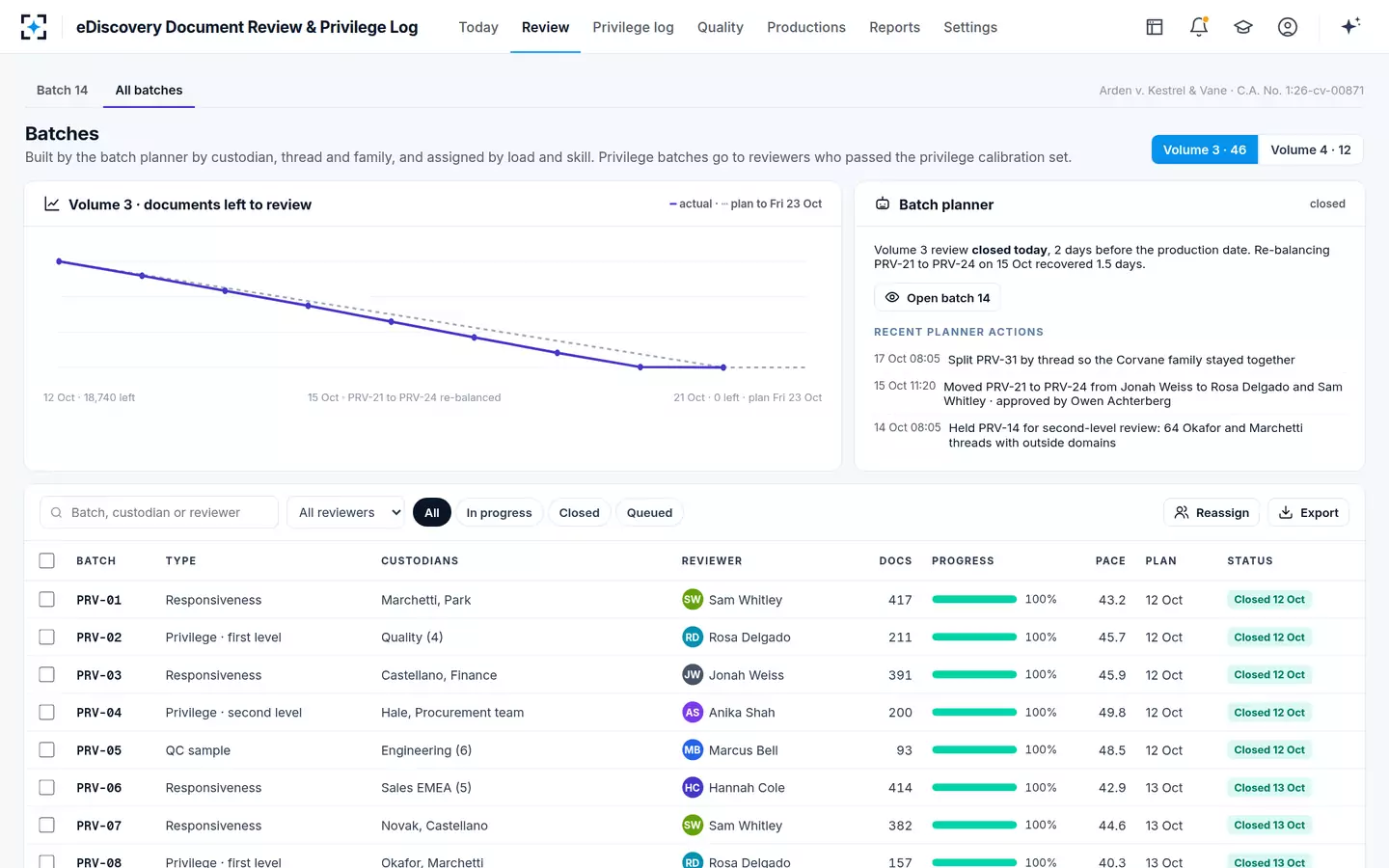This screenshot has height=868, width=1389.
Task: Check the box for batch PRV-04
Action: click(46, 713)
